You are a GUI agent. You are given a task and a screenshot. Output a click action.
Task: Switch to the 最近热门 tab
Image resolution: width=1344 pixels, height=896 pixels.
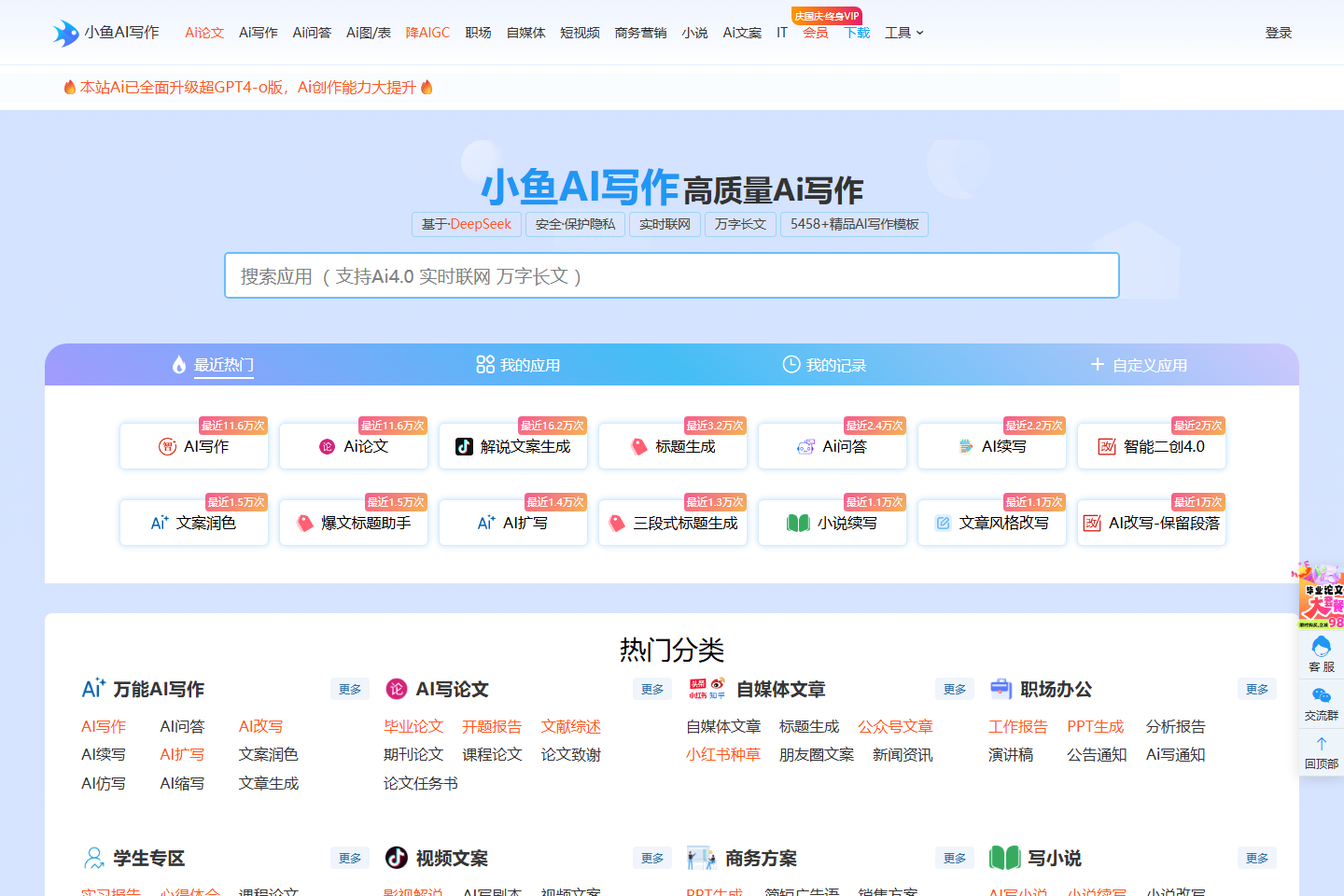click(x=213, y=365)
